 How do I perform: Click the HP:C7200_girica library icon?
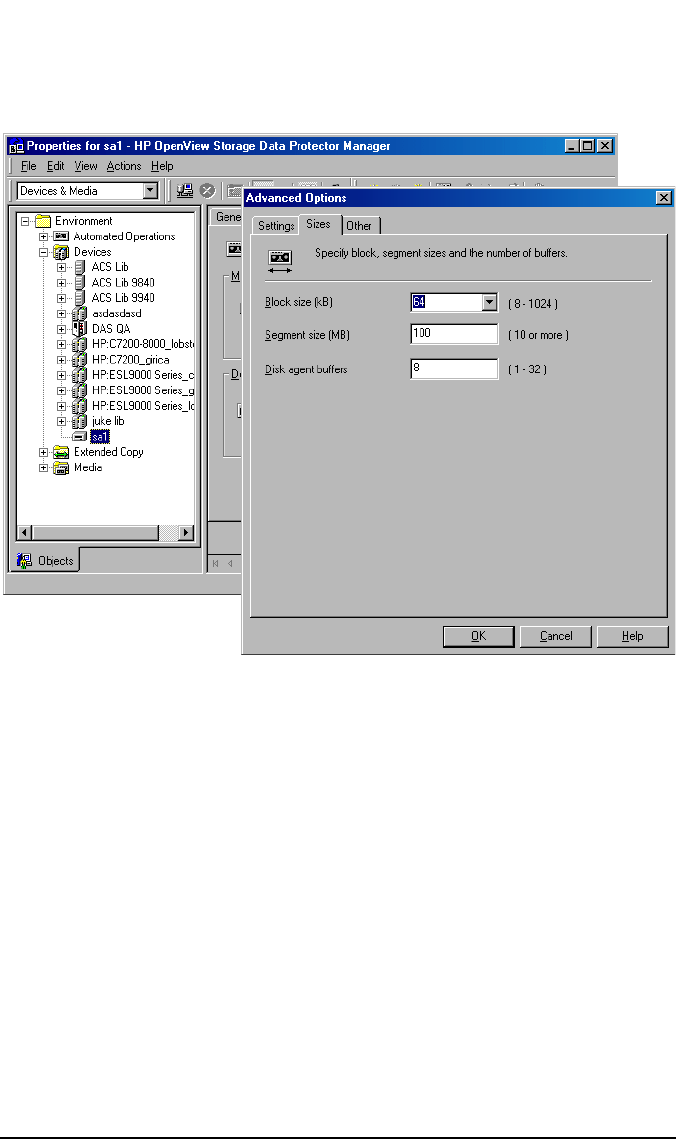[80, 360]
